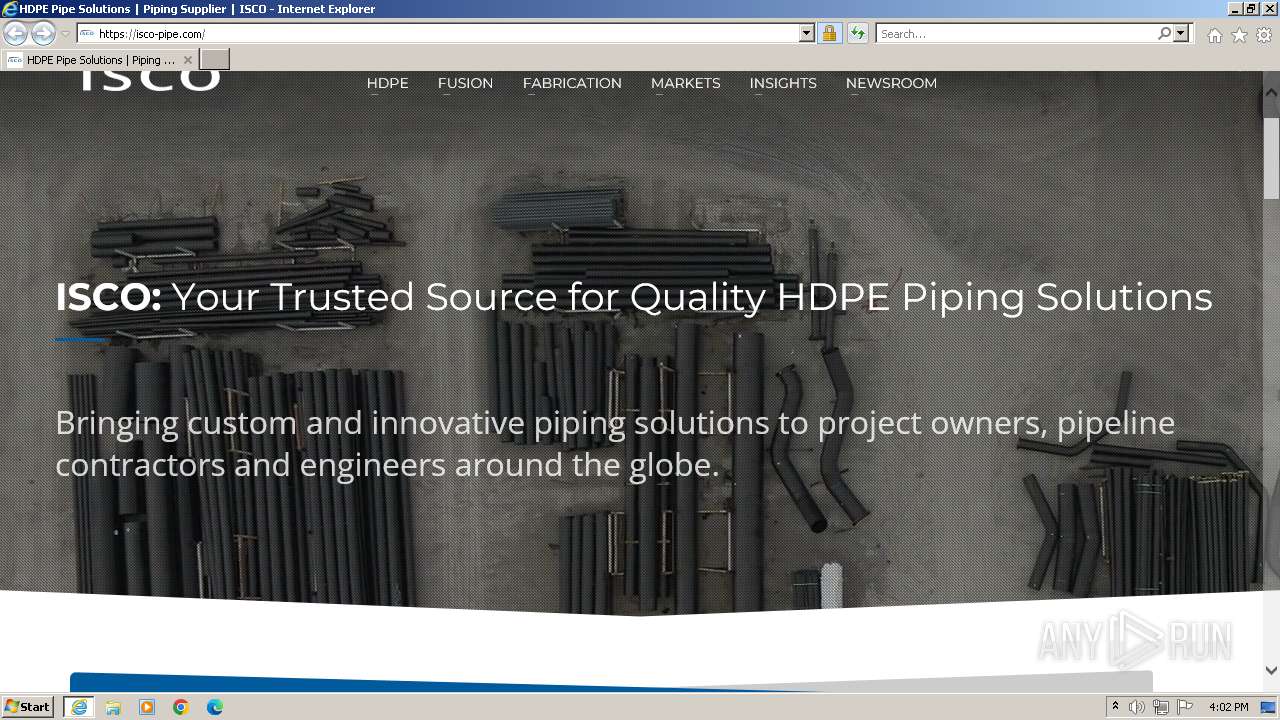The height and width of the screenshot is (720, 1280).
Task: Click the 4:02 PM clock
Action: [x=1228, y=707]
